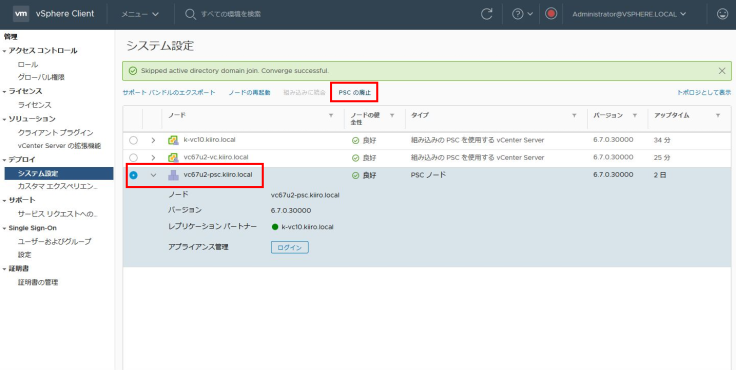
Task: Collapse the Single Sign-On section
Action: [4, 228]
